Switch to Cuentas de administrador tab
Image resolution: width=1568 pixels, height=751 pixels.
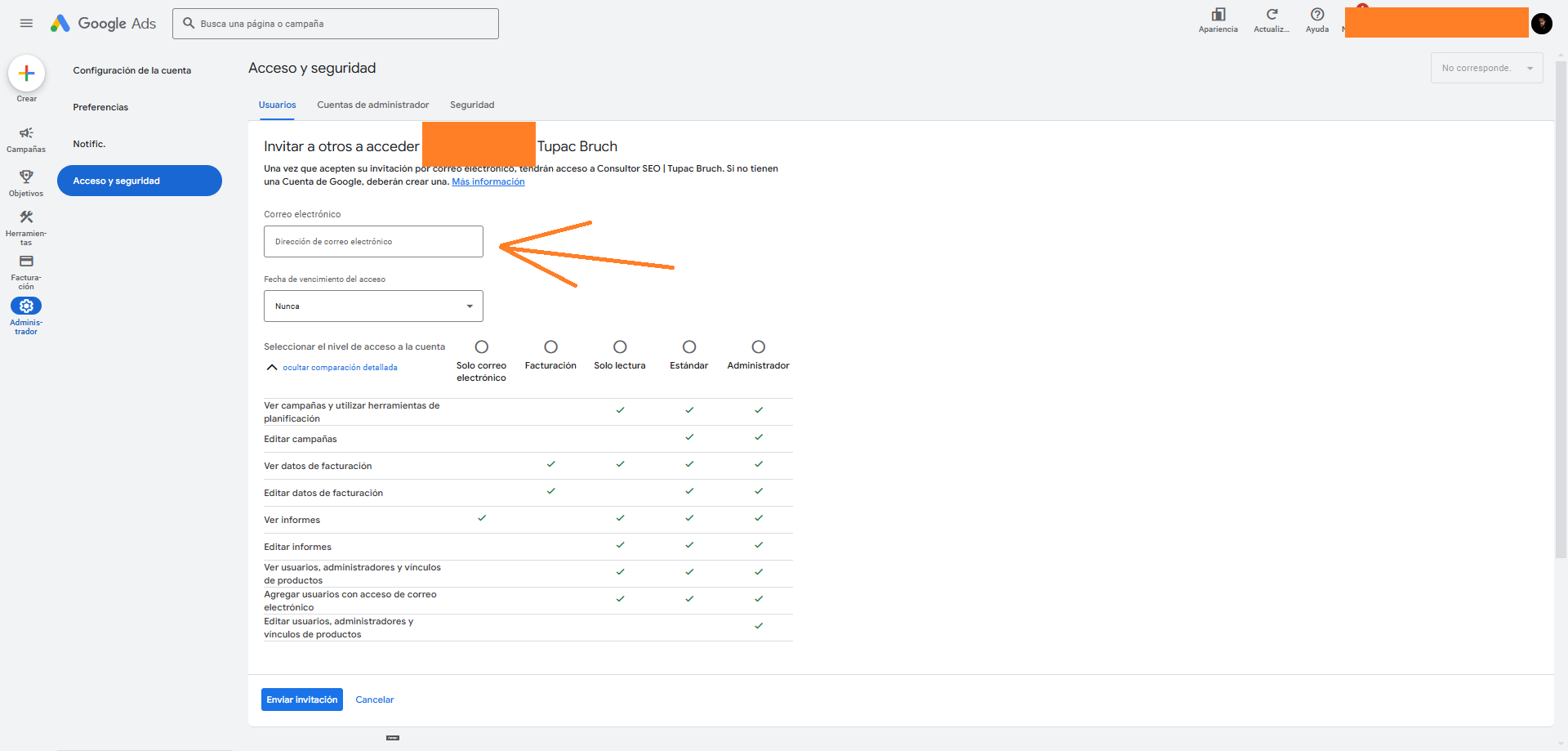372,105
